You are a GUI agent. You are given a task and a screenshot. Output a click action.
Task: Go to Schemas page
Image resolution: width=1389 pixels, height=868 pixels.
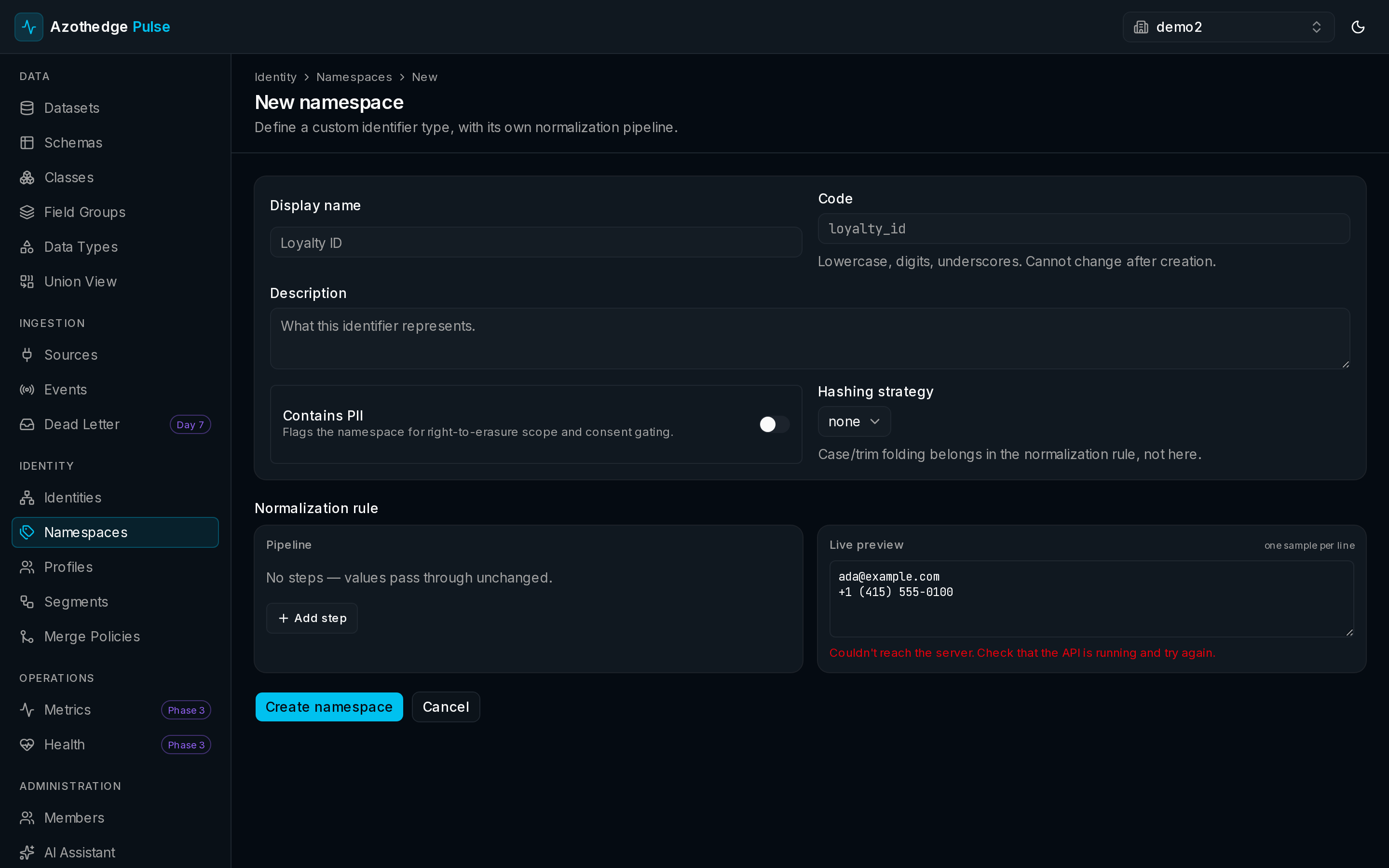point(115,143)
